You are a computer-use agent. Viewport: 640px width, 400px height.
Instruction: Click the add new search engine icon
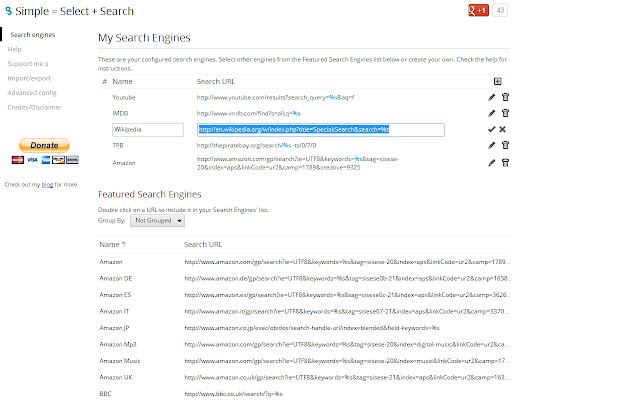coord(497,81)
